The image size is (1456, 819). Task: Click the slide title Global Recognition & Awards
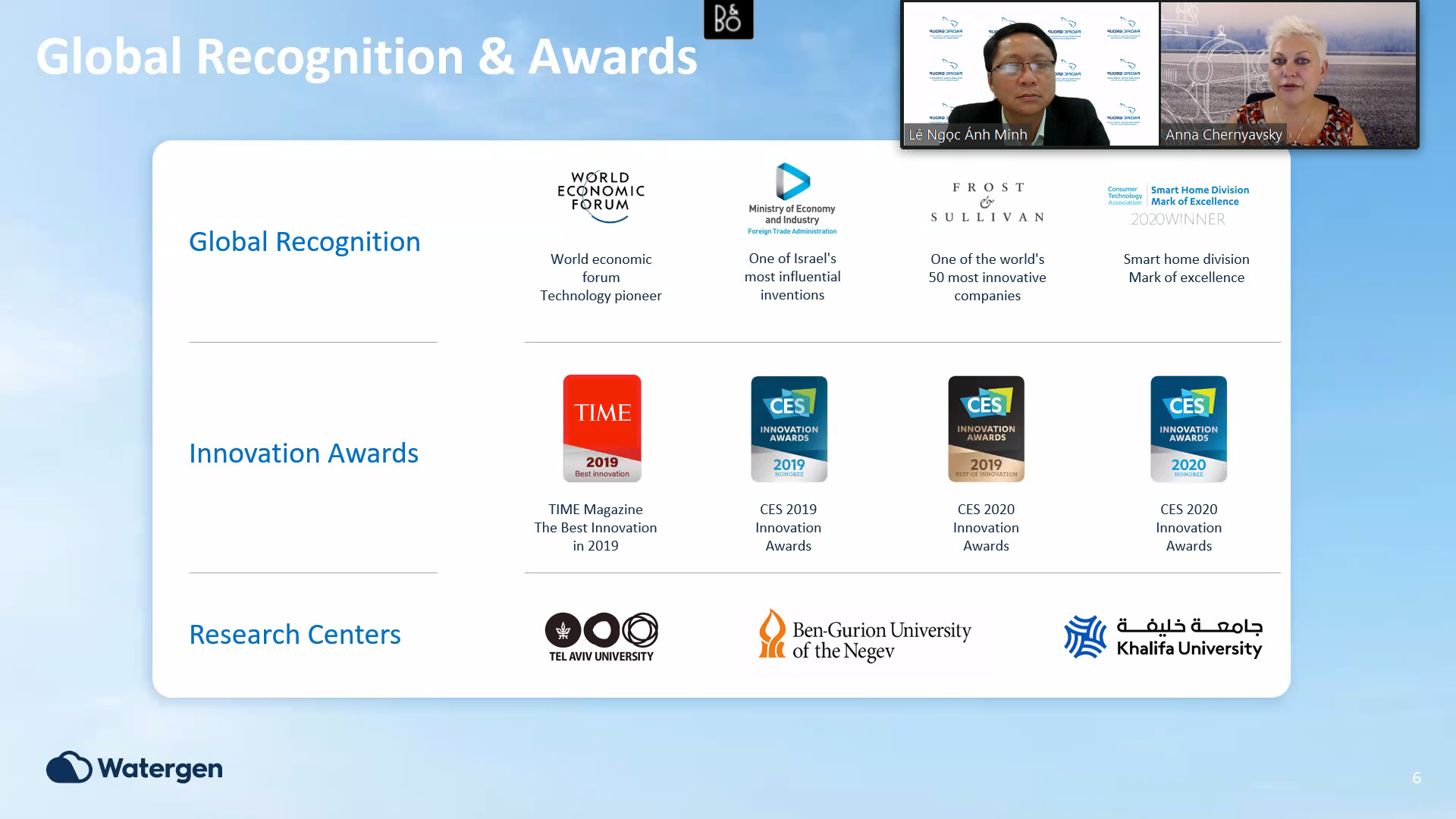pos(366,57)
